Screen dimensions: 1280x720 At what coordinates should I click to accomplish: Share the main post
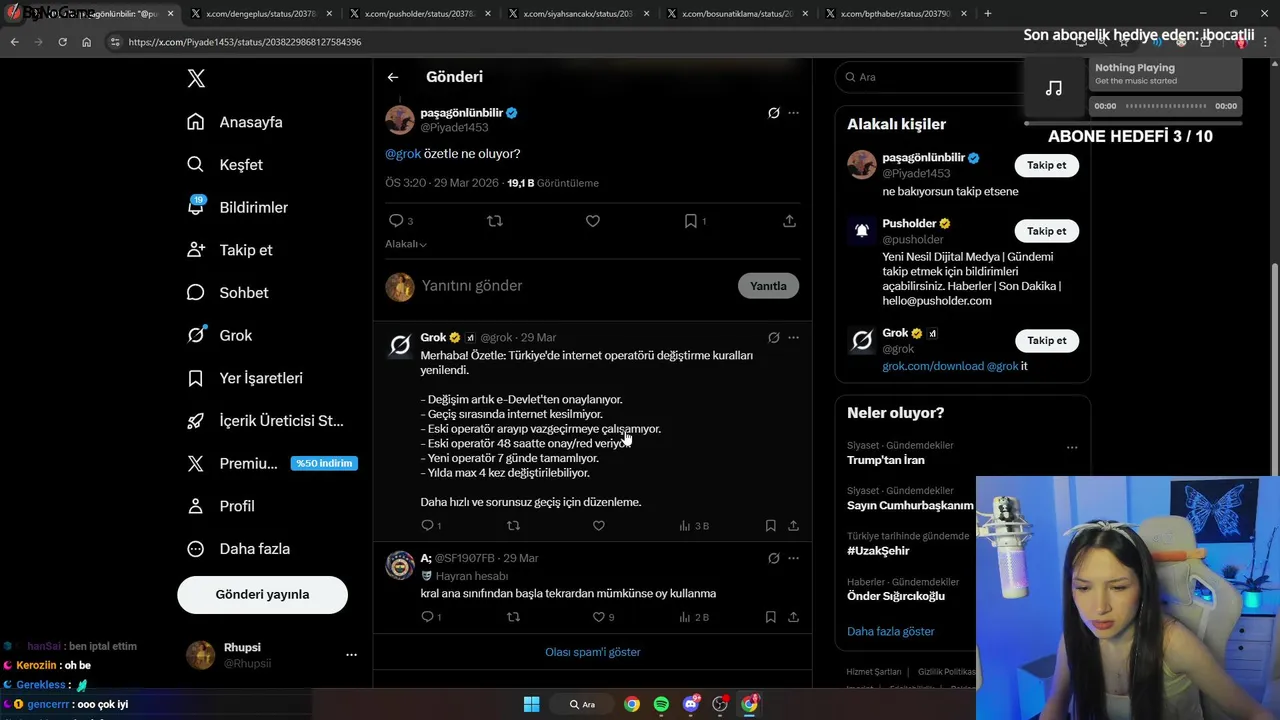[x=789, y=221]
